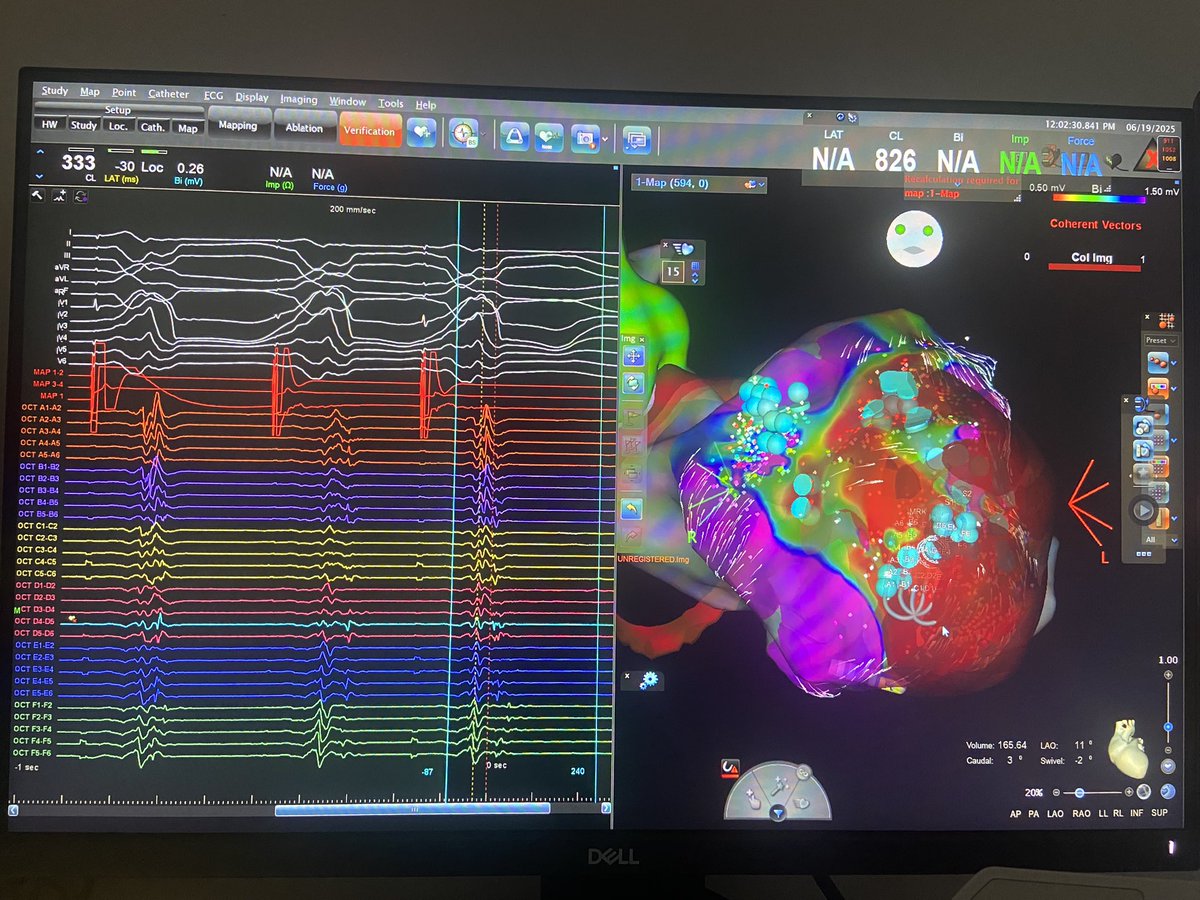Click the undo arrow in the Img panel
Image resolution: width=1200 pixels, height=900 pixels.
pos(632,534)
